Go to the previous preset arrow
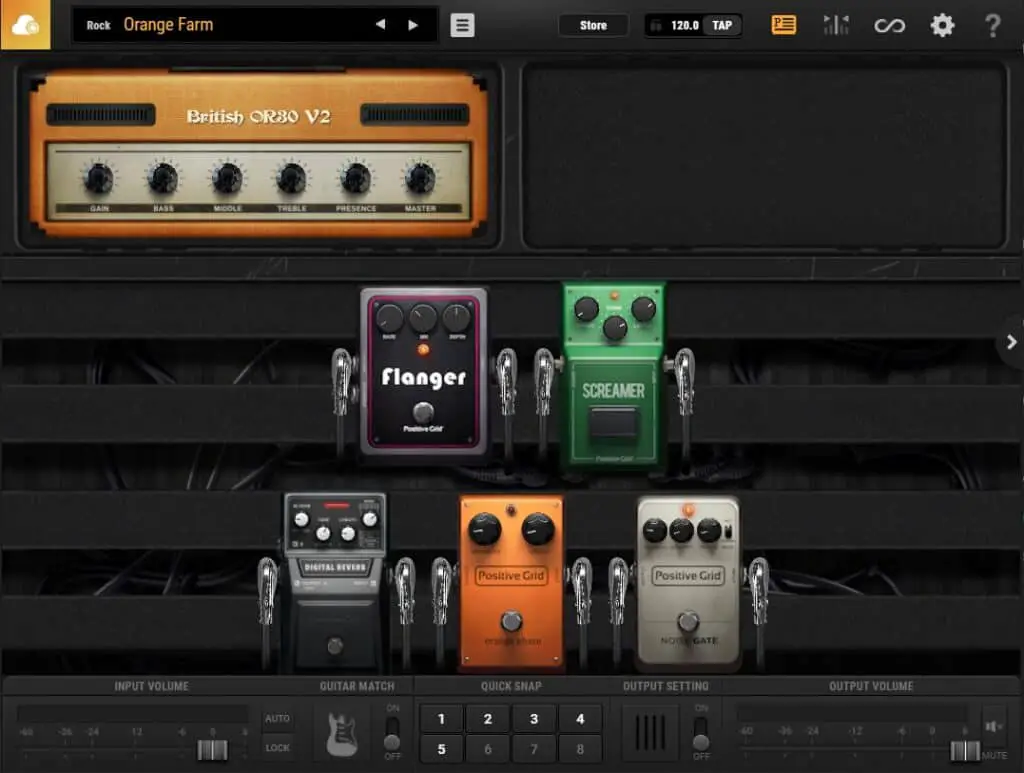 [380, 25]
